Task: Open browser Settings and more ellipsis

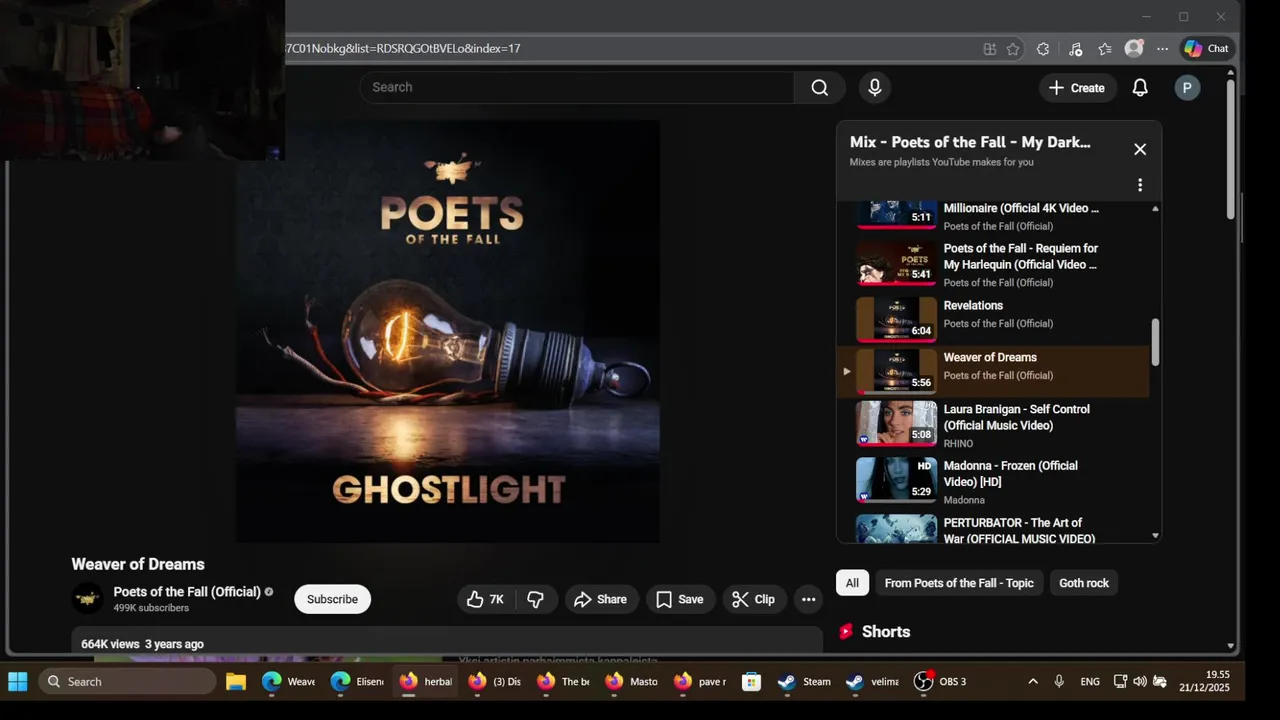Action: [1162, 49]
